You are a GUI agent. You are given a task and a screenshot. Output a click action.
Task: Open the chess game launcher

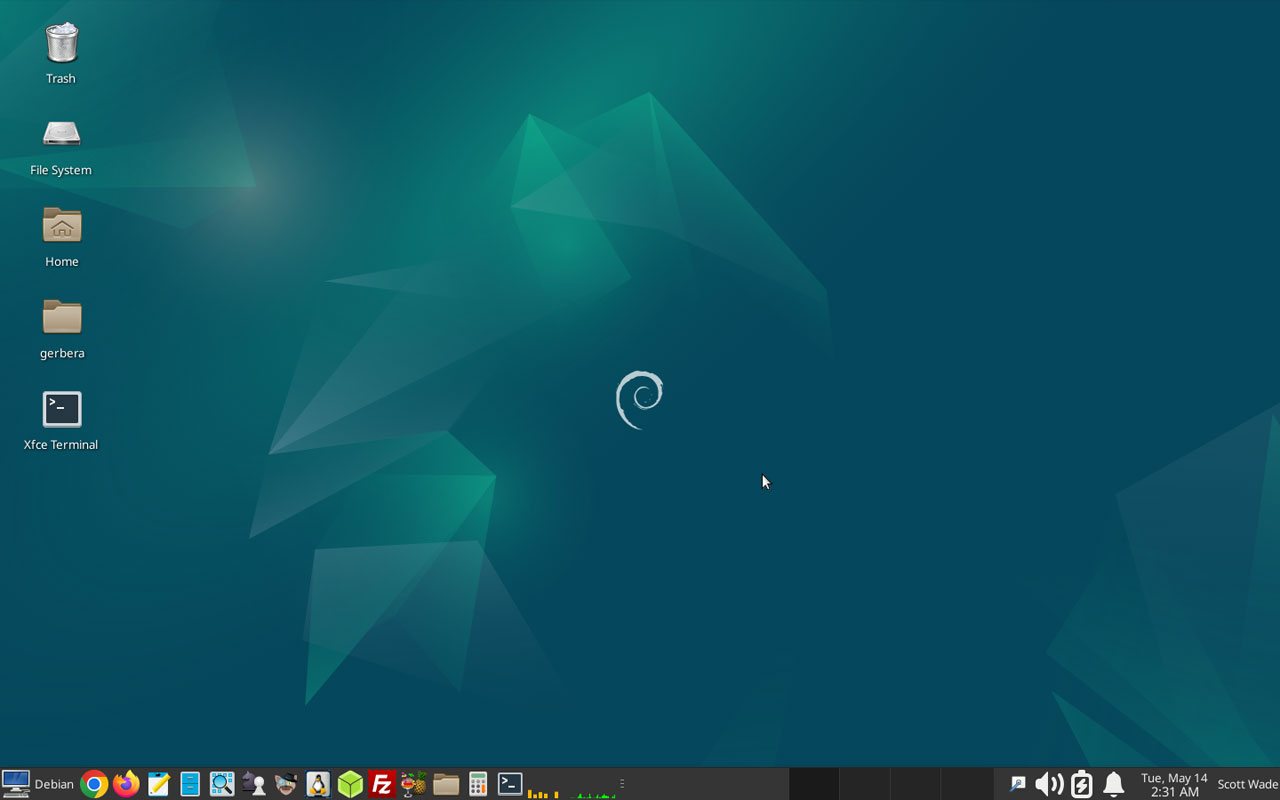254,785
